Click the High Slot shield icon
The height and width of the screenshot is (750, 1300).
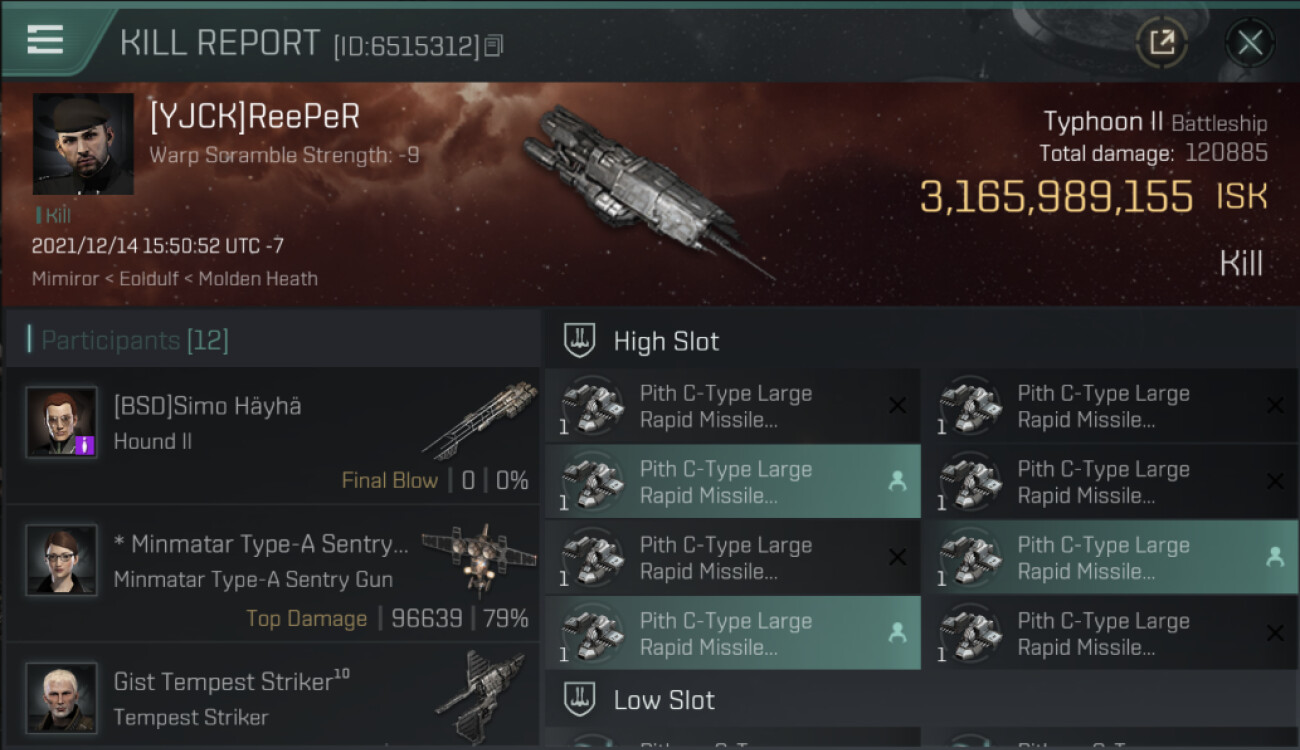(x=580, y=341)
